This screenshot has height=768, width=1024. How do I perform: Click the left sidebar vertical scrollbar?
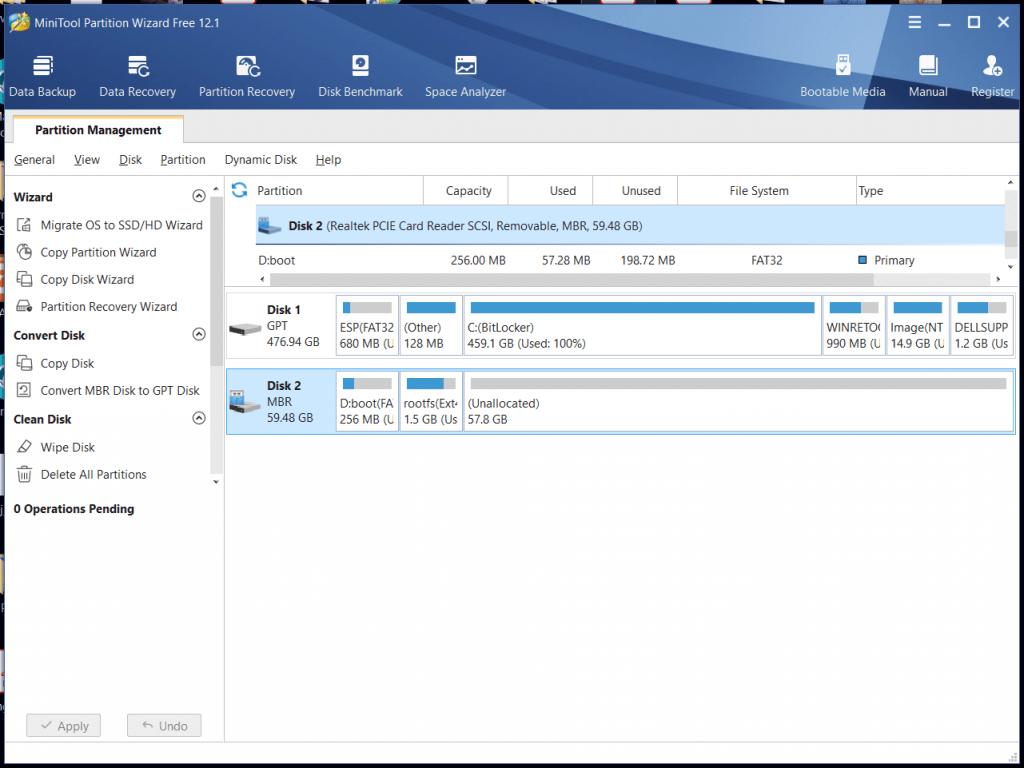click(x=216, y=281)
